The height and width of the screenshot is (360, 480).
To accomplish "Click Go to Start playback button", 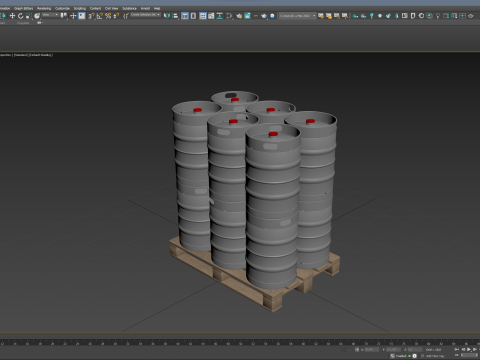I will point(457,349).
